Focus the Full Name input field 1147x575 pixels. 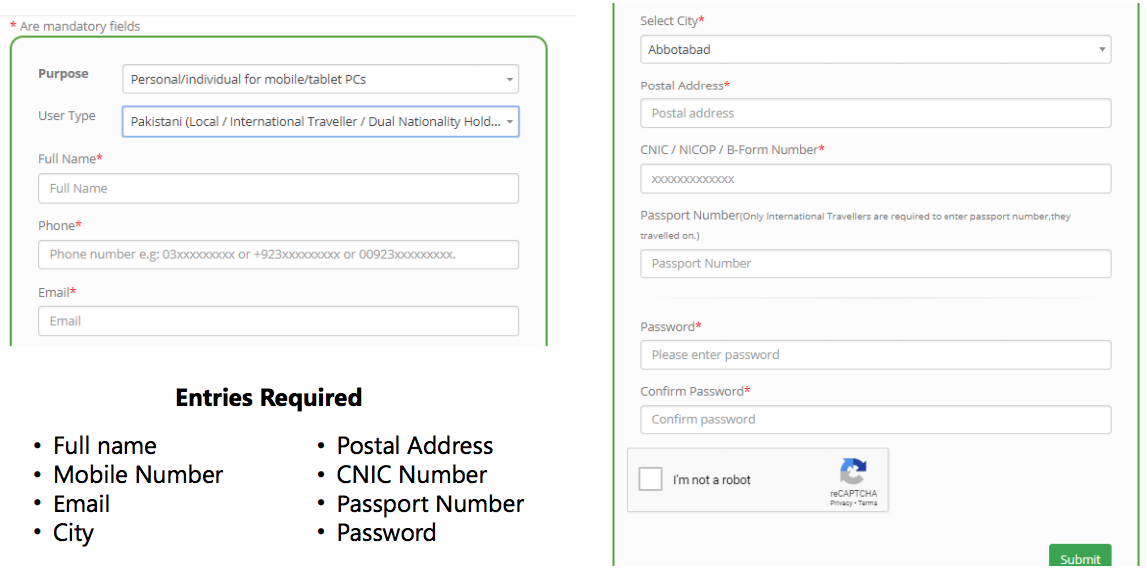(278, 188)
